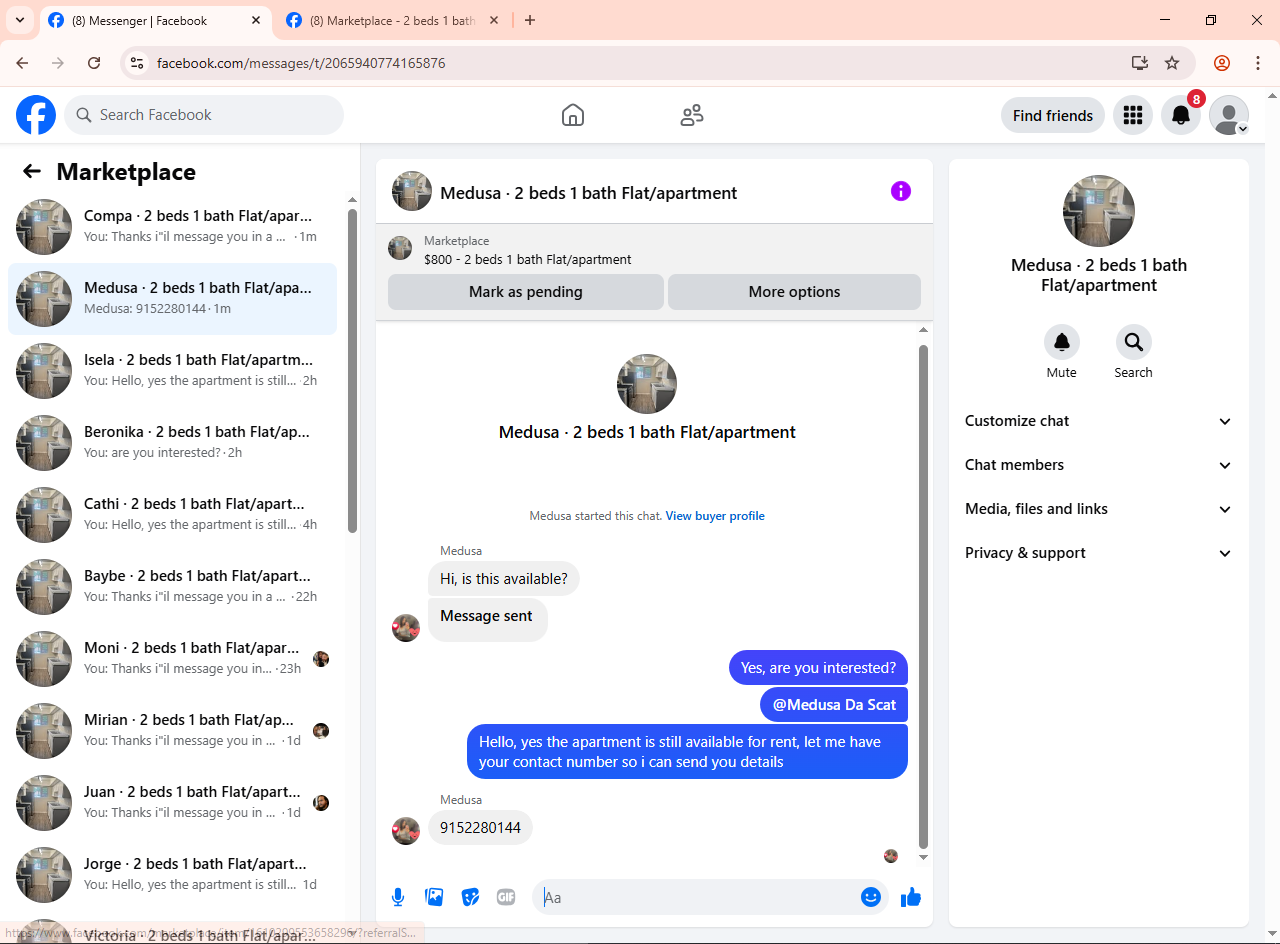
Task: Click Medusa's avatar beside the phone number
Action: tap(406, 831)
